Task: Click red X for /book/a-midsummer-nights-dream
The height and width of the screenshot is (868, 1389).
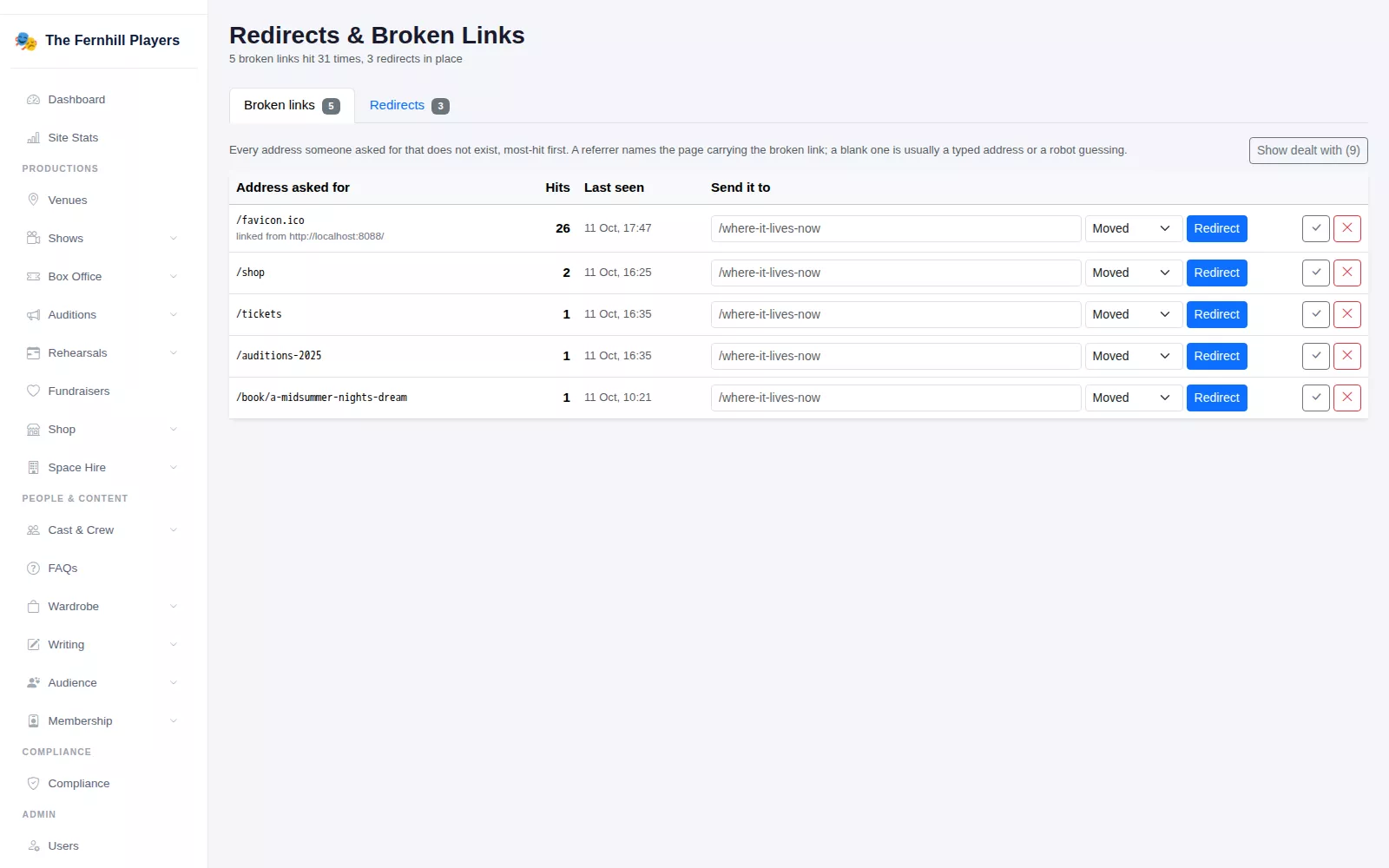Action: (1347, 398)
